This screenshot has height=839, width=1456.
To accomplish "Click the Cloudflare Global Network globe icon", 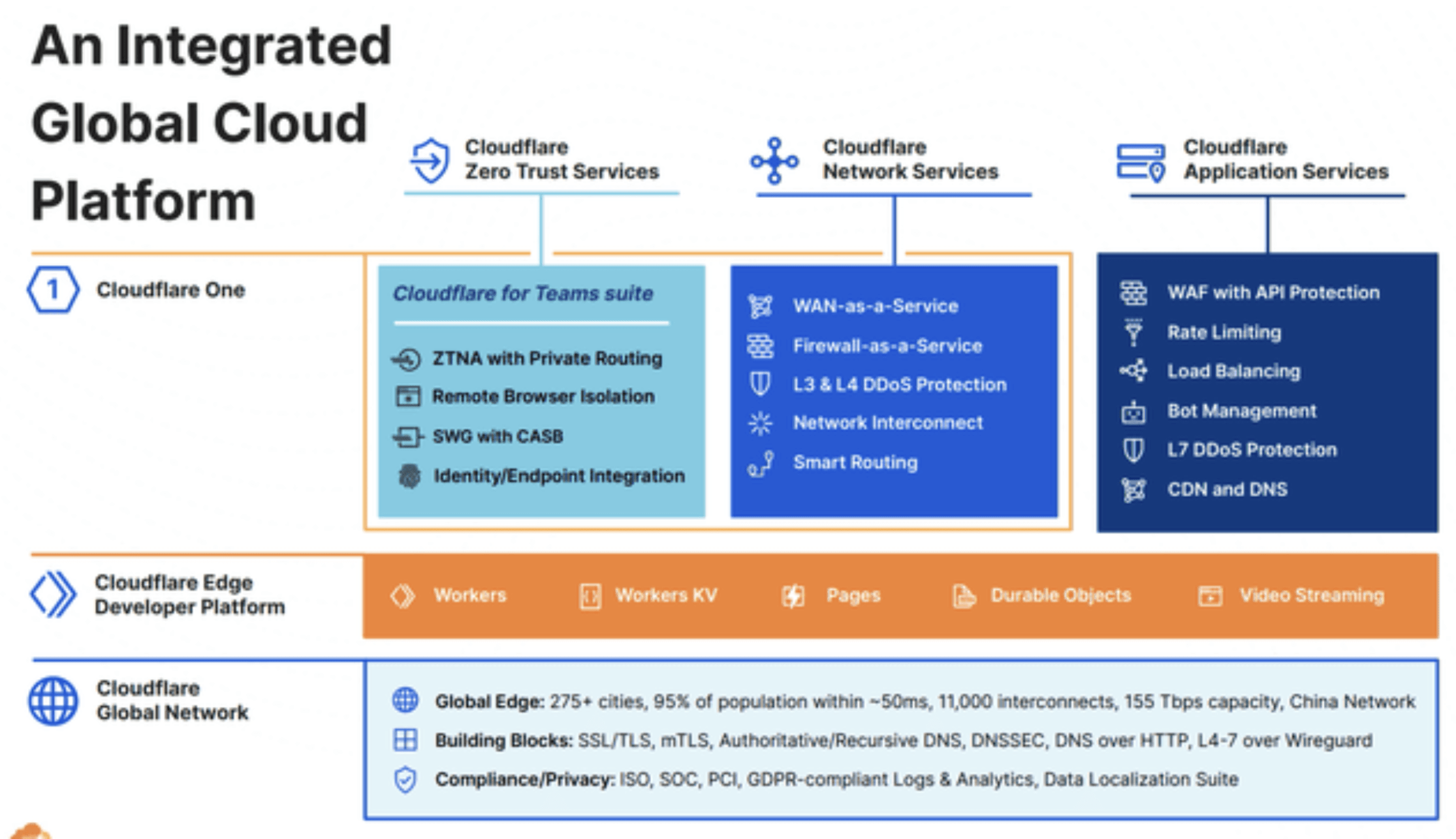I will click(53, 701).
